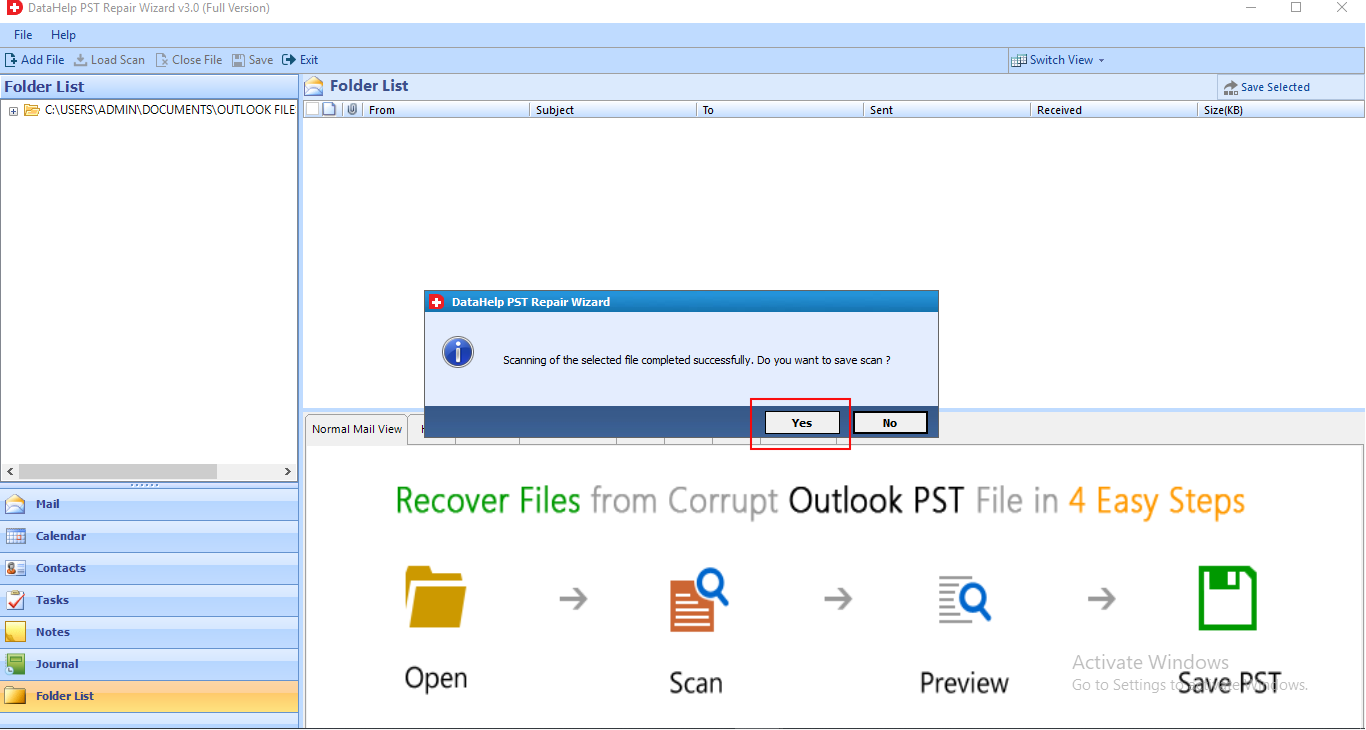Open the File menu
Screen dimensions: 1366x730
[23, 35]
